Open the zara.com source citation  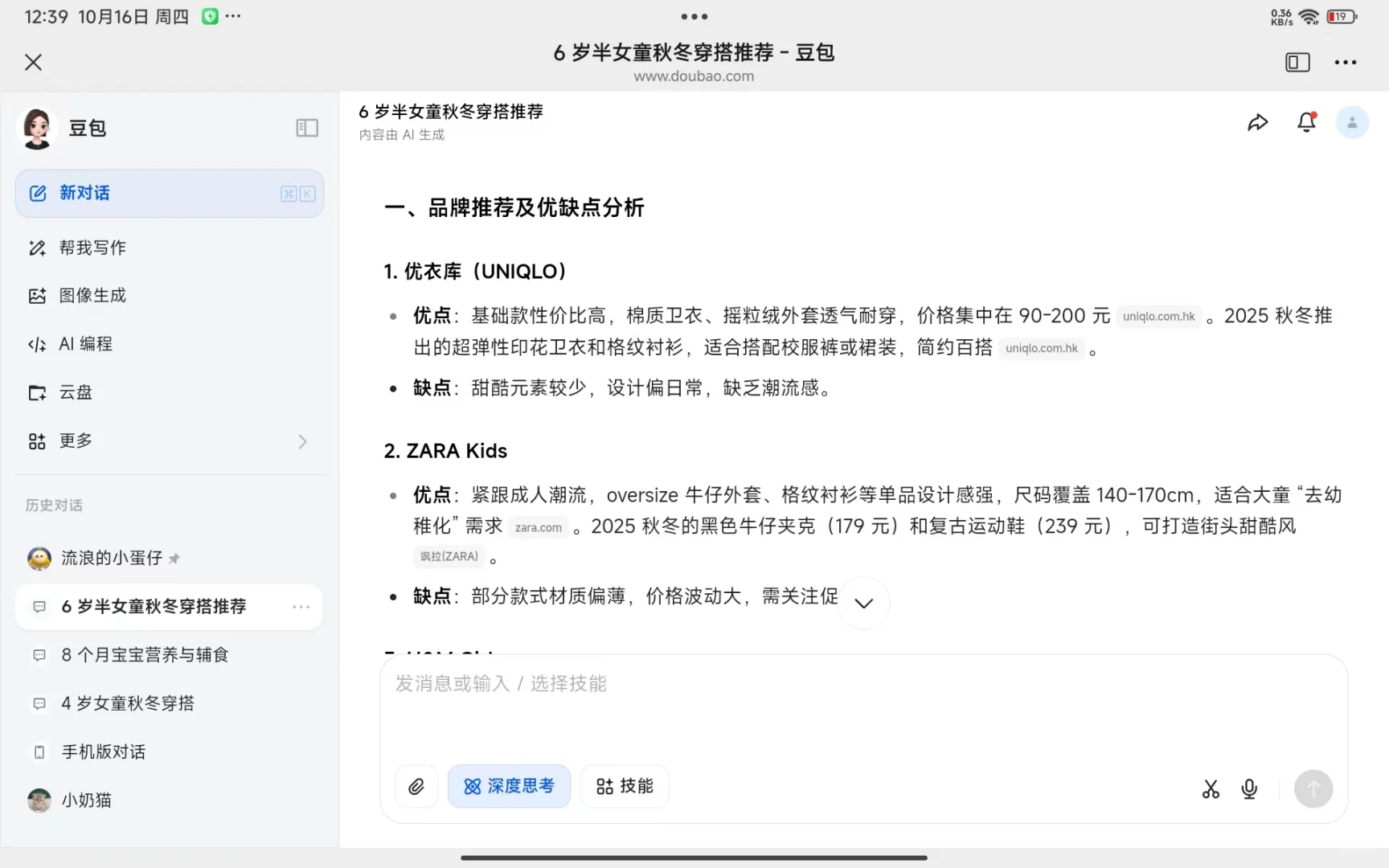539,527
